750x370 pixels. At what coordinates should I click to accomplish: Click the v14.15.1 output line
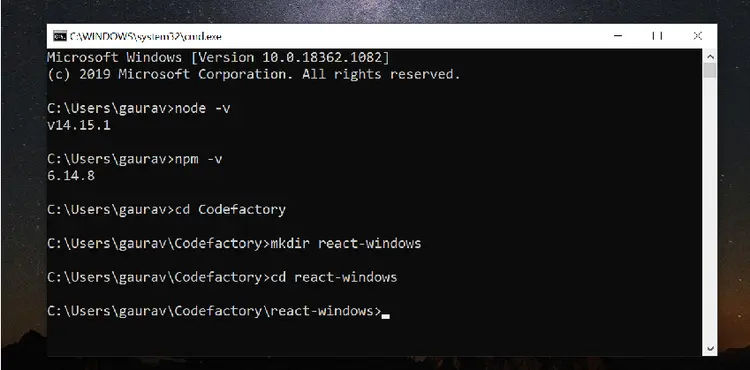coord(79,126)
